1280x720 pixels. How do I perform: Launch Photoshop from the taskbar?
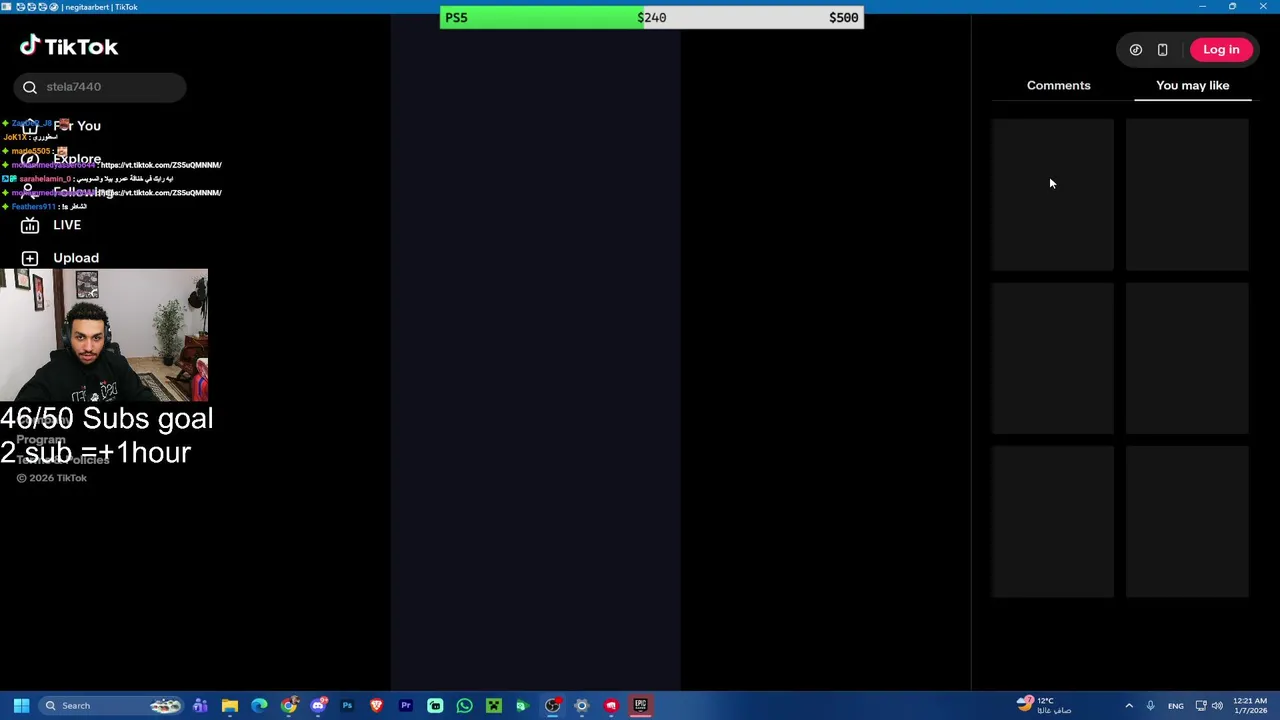click(x=347, y=706)
